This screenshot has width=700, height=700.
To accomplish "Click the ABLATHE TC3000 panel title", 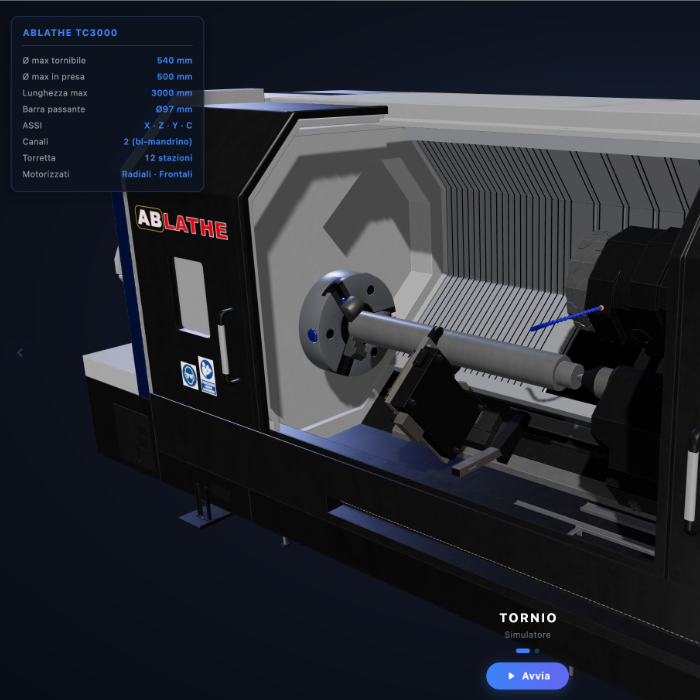I will [70, 33].
